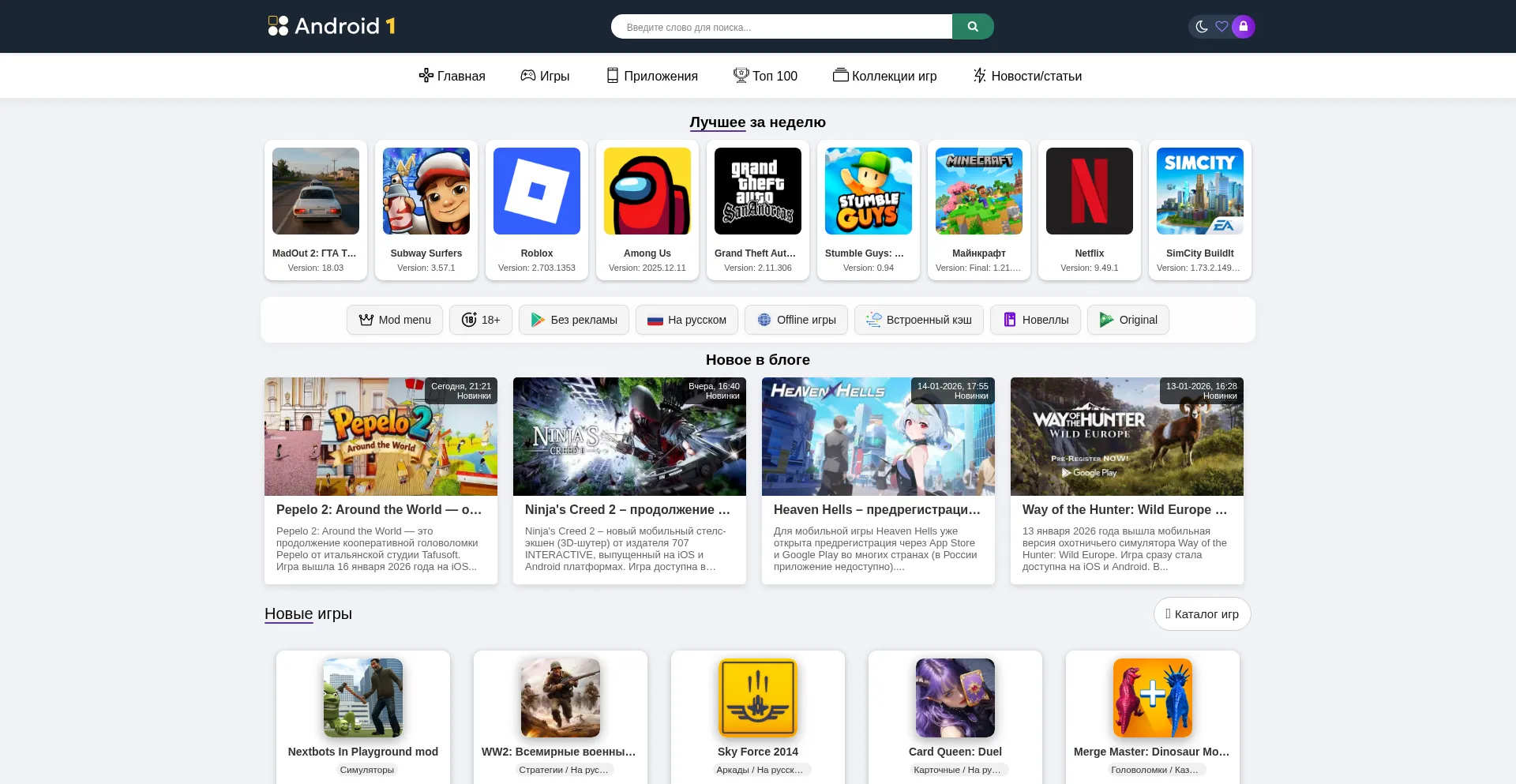
Task: Open favorites heart icon in header
Action: tap(1221, 26)
